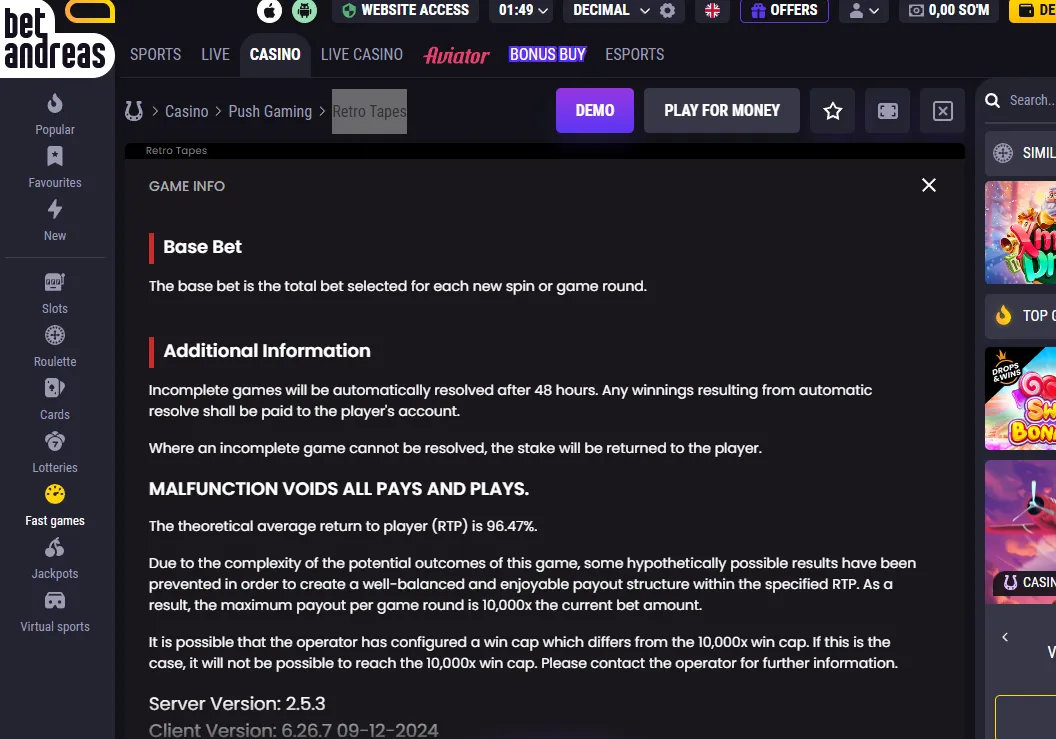Click the PLAY FOR MONEY button
Image resolution: width=1056 pixels, height=739 pixels.
coord(722,110)
